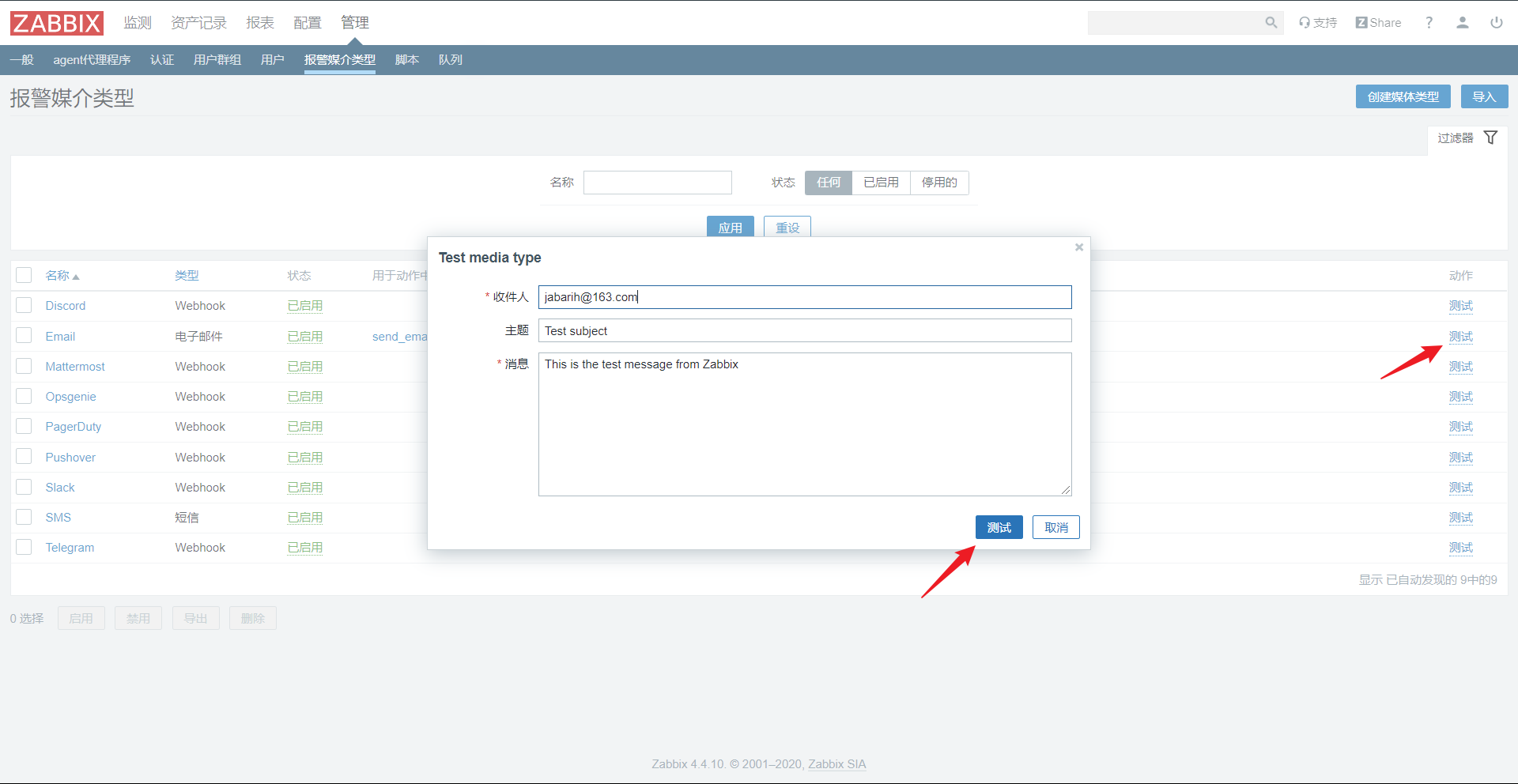
Task: Check the Mattermost row checkbox
Action: (x=24, y=366)
